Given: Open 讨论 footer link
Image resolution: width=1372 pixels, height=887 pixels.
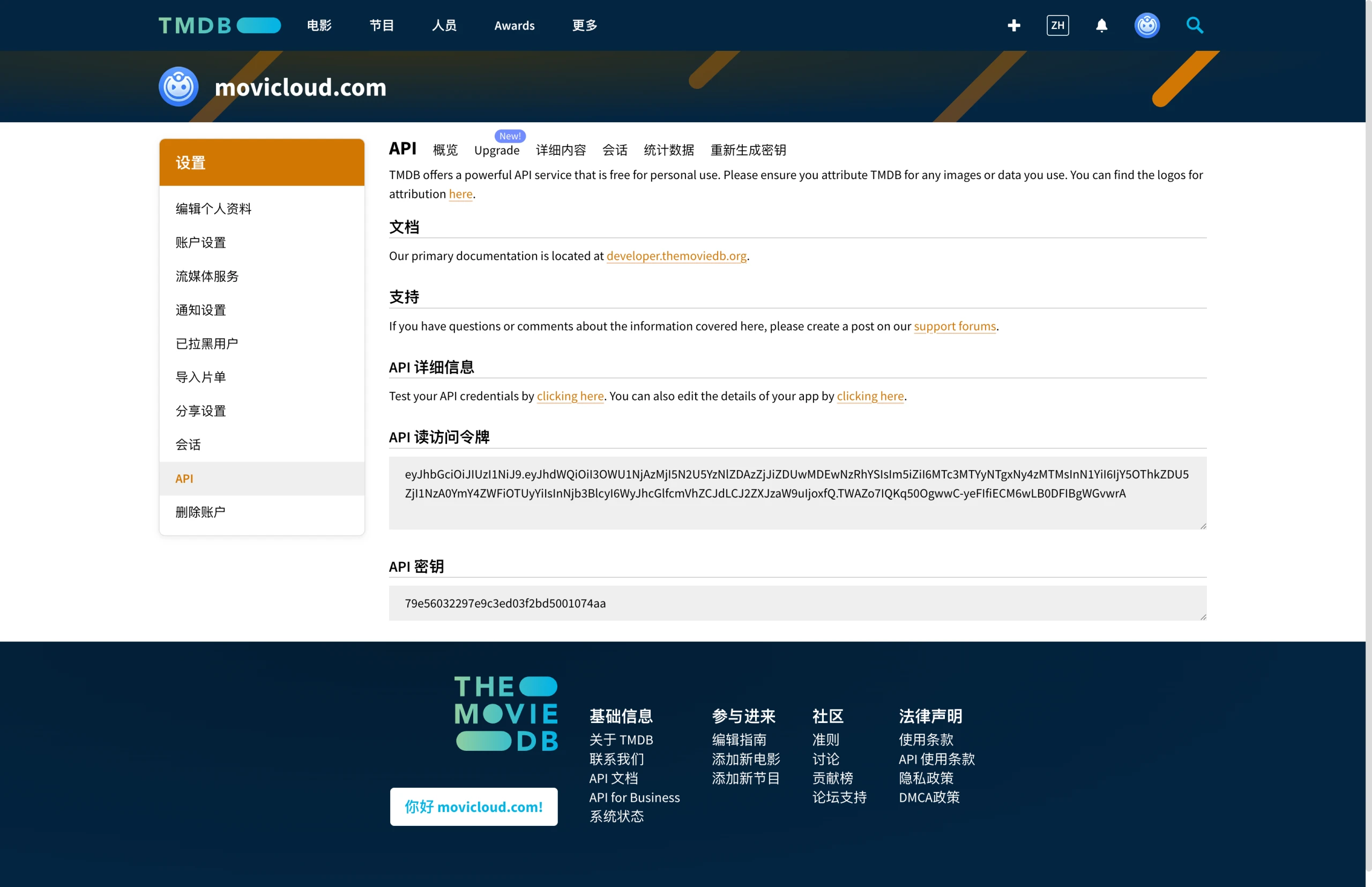Looking at the screenshot, I should coord(825,758).
